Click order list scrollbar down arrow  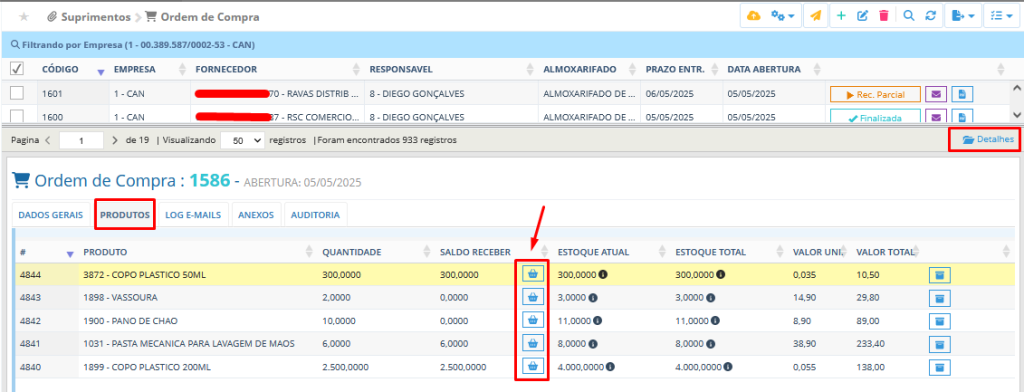[1016, 115]
